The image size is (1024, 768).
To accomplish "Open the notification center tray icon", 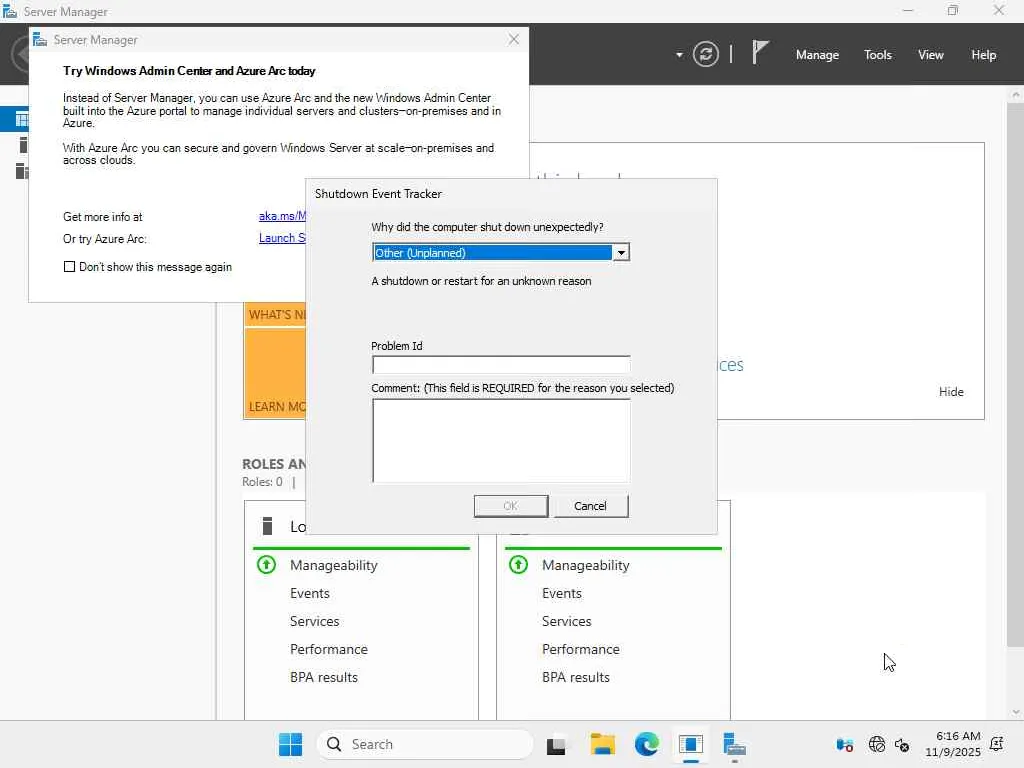I will click(997, 744).
